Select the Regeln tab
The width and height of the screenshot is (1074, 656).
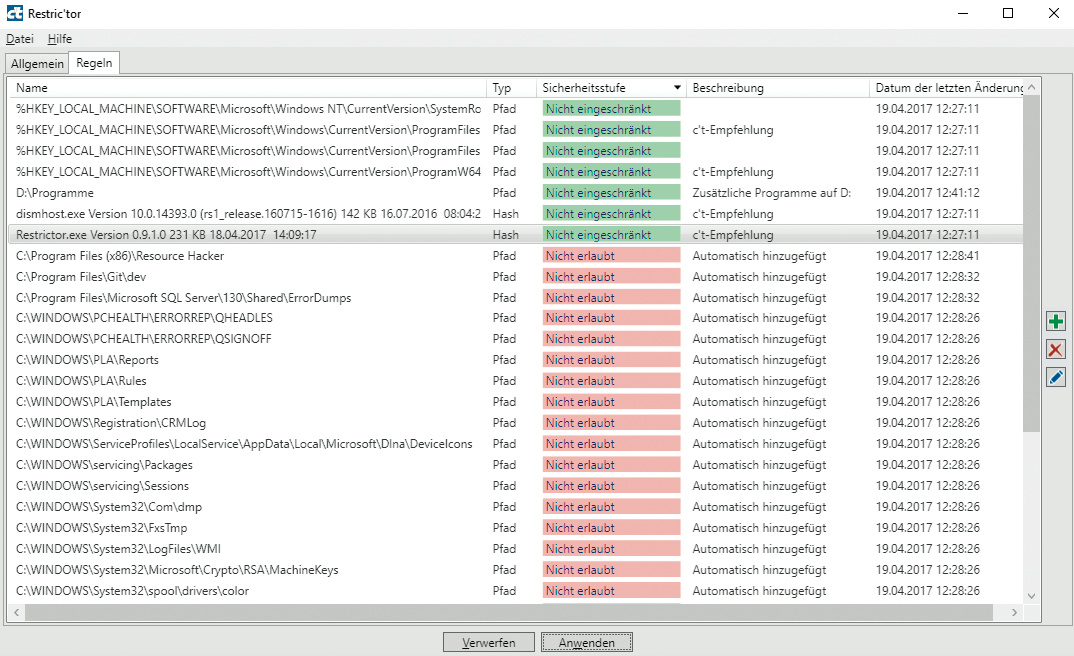95,63
